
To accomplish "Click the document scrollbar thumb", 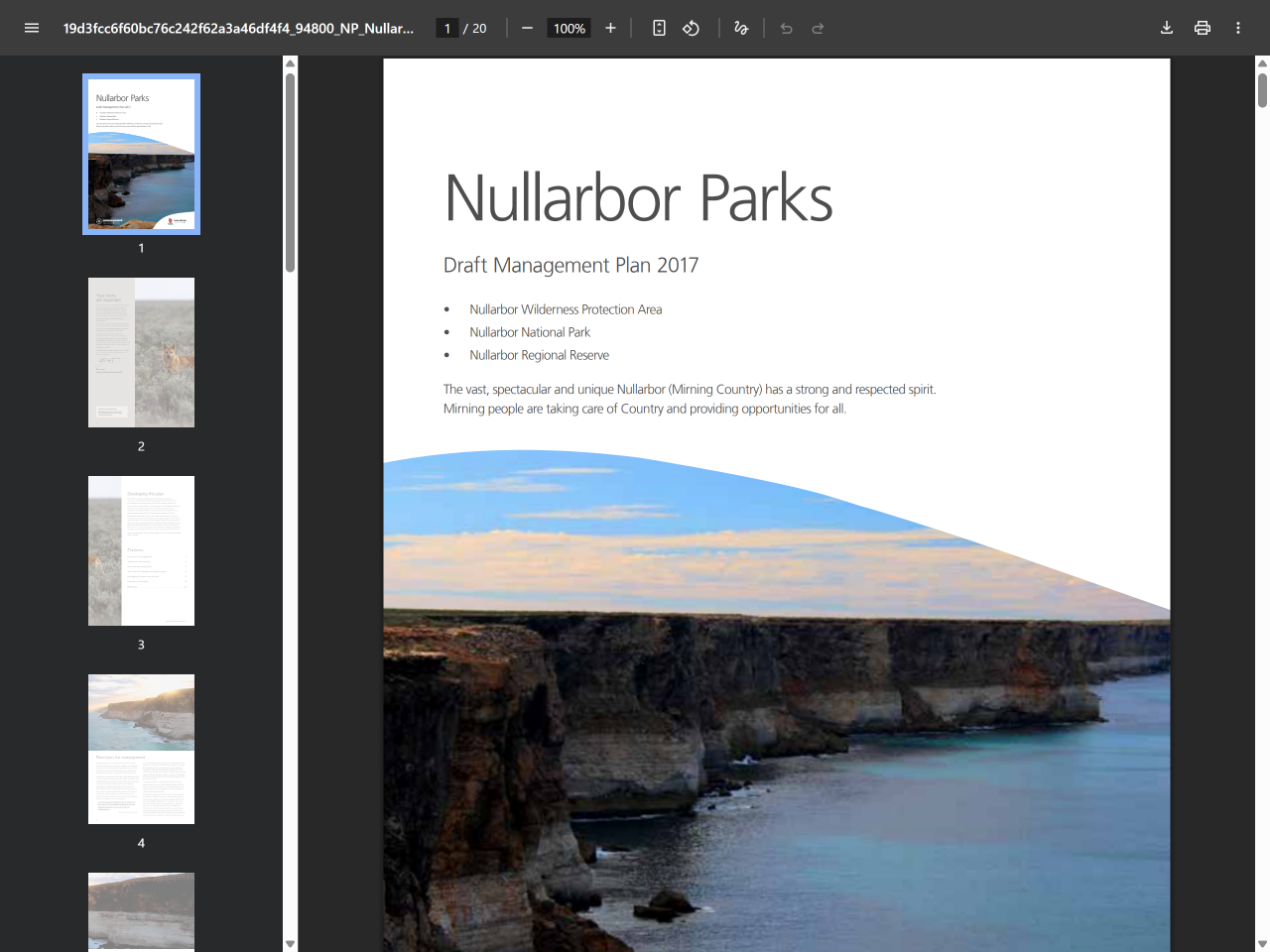I will [x=1262, y=90].
